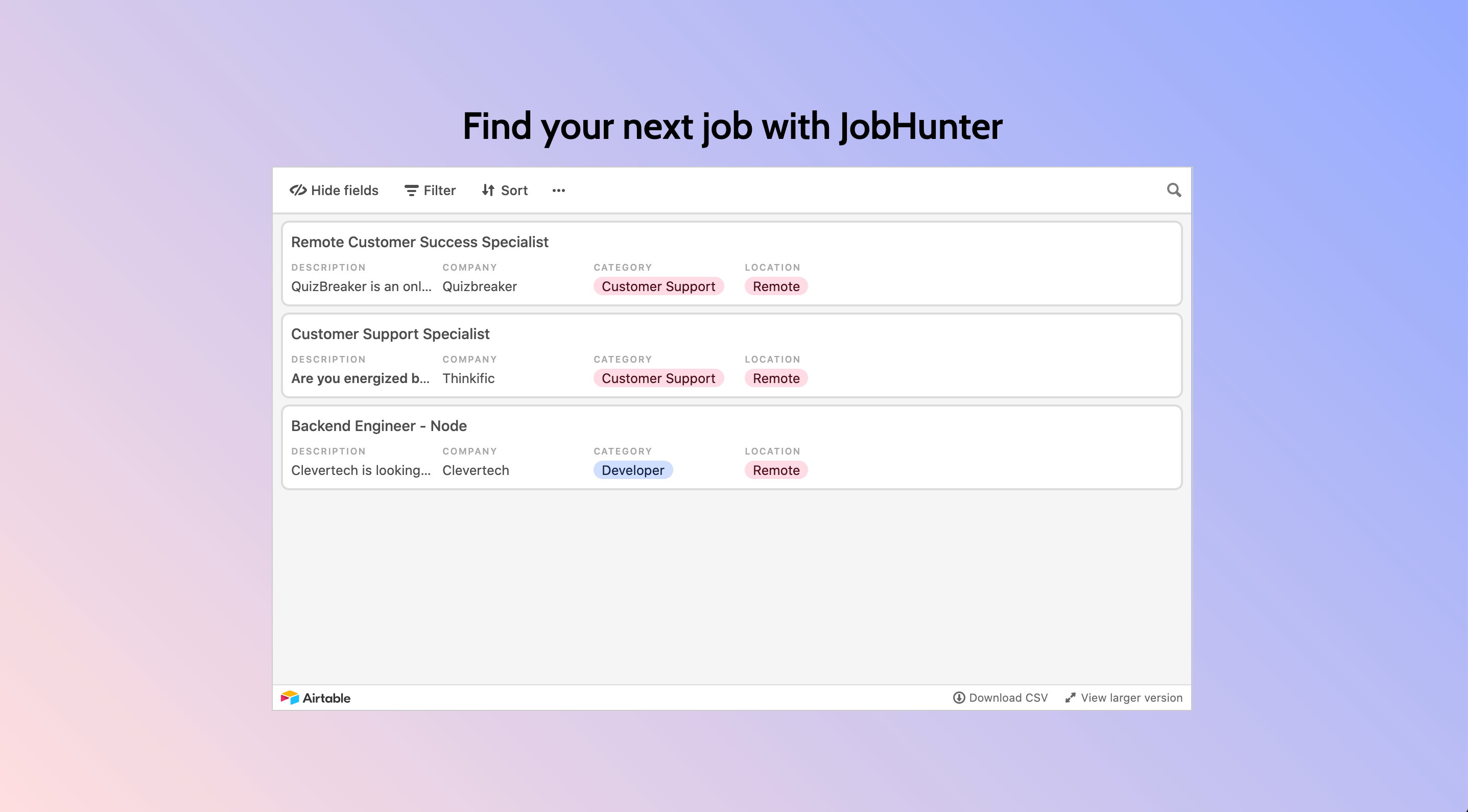Image resolution: width=1468 pixels, height=812 pixels.
Task: Click the View larger version expand icon
Action: (x=1070, y=698)
